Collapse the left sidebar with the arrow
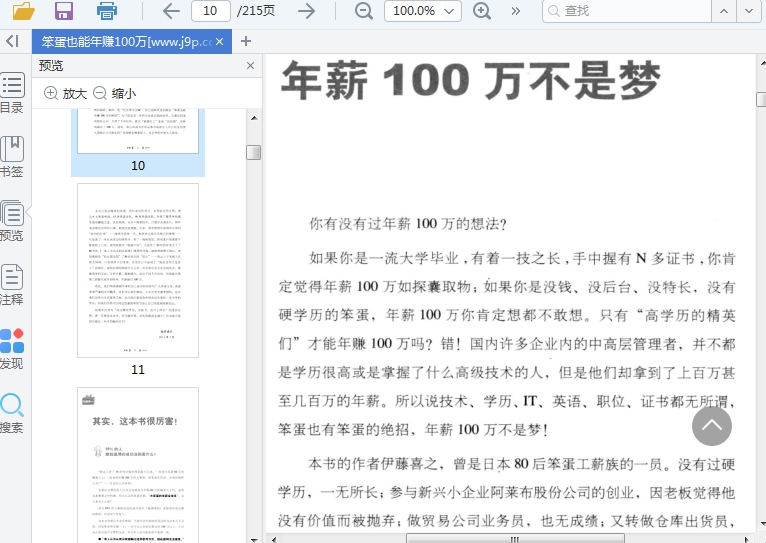The image size is (766, 543). (x=12, y=41)
